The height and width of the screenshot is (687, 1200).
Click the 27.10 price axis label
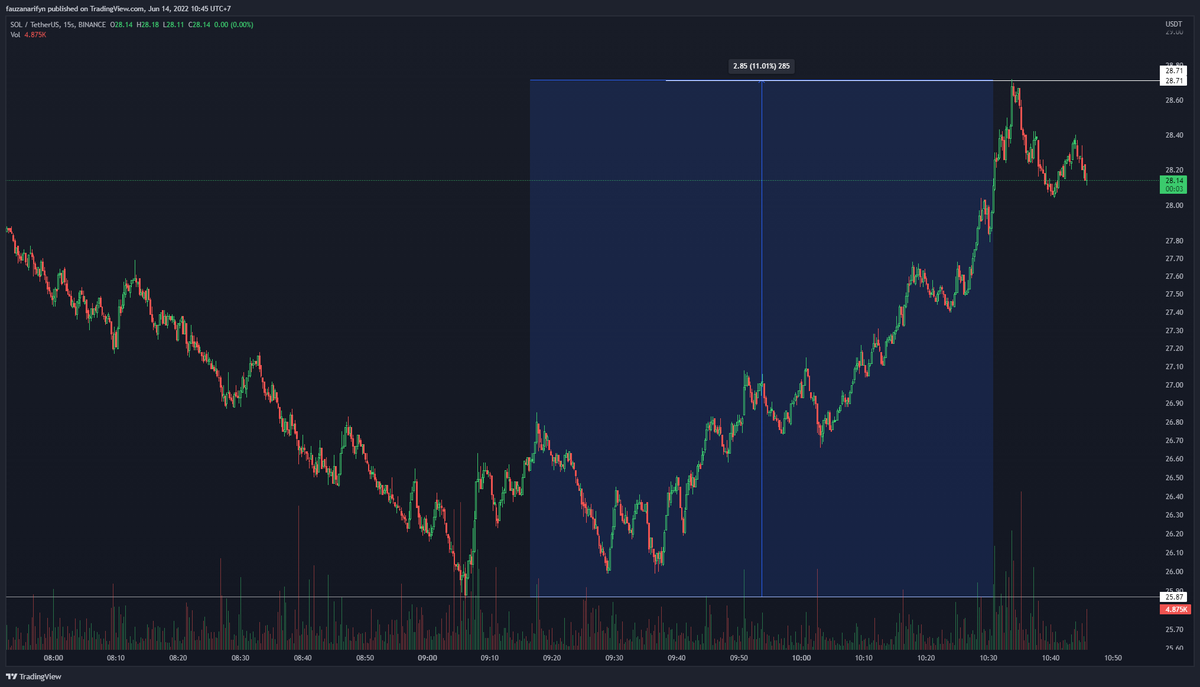pos(1174,367)
